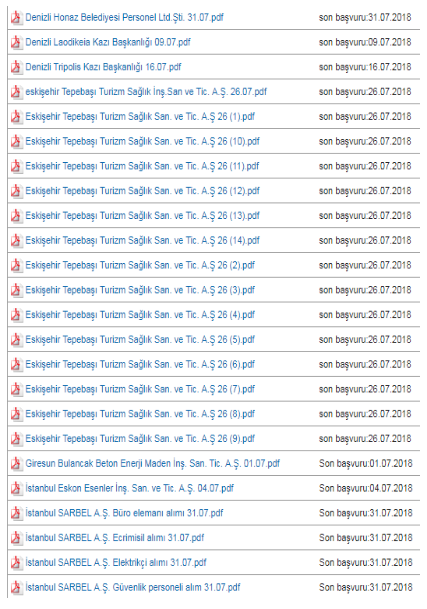This screenshot has height=609, width=427.
Task: Open Denizli Laodikeia Kazı Başkanlığı 09.07.pdf link
Action: (x=108, y=42)
